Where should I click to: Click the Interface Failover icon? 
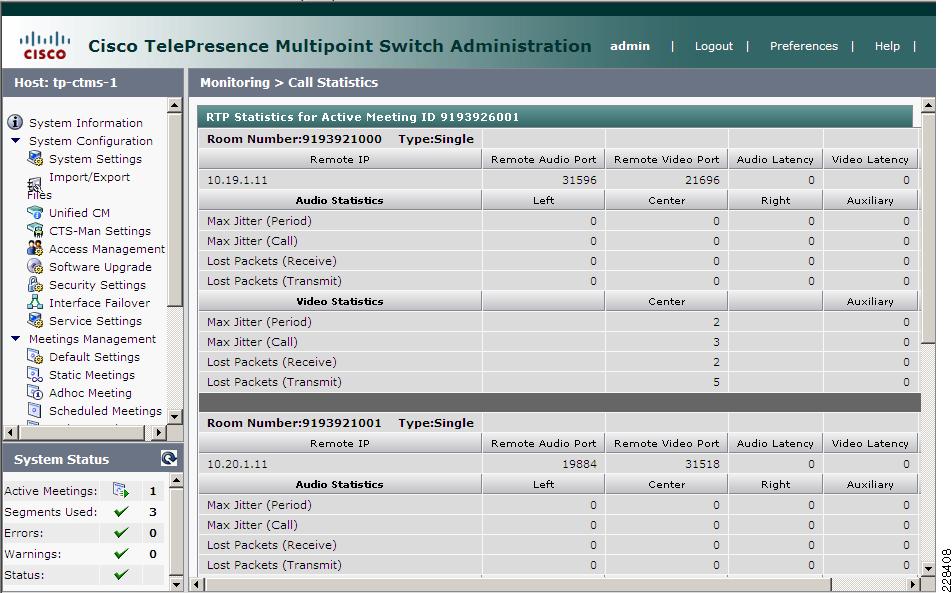35,302
